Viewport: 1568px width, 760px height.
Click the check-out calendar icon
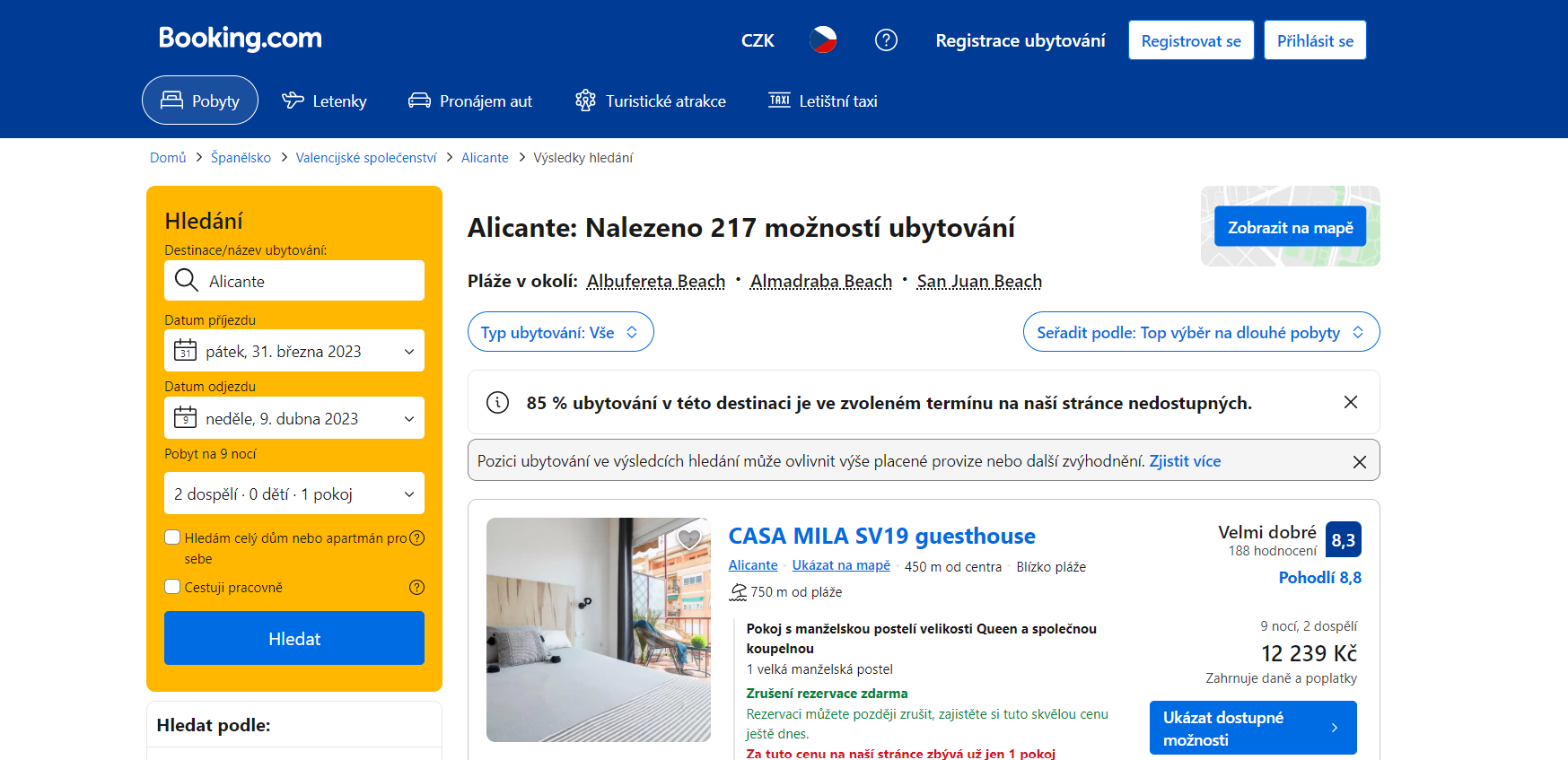(x=185, y=417)
